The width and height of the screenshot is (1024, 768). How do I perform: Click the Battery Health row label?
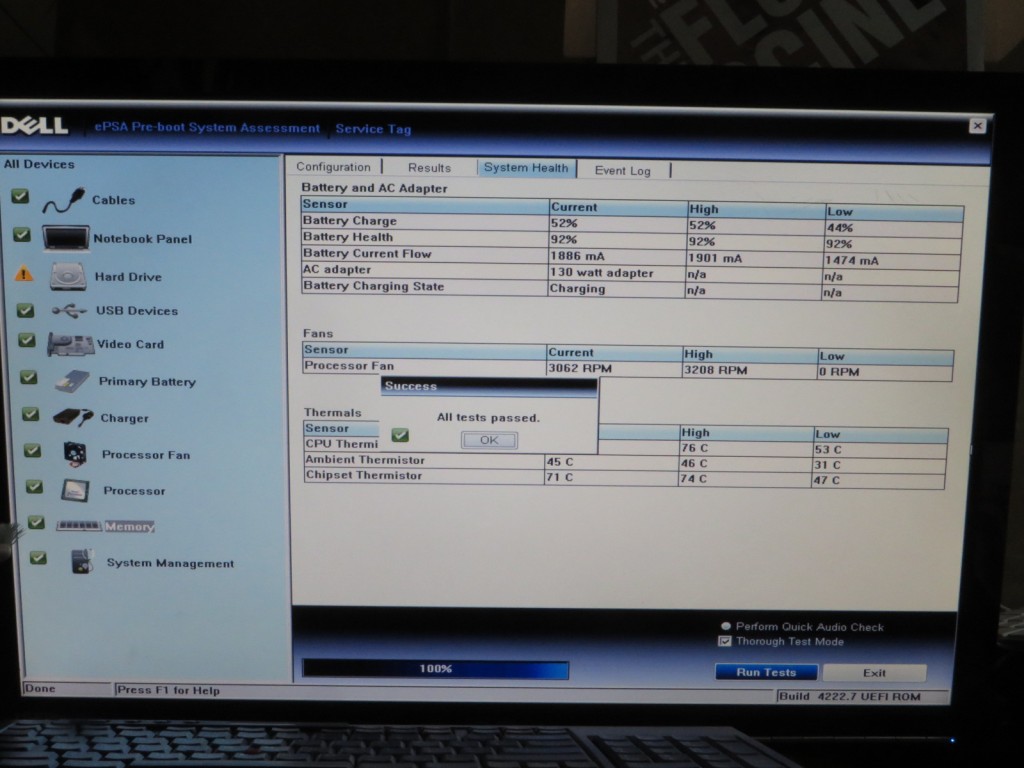click(x=347, y=237)
